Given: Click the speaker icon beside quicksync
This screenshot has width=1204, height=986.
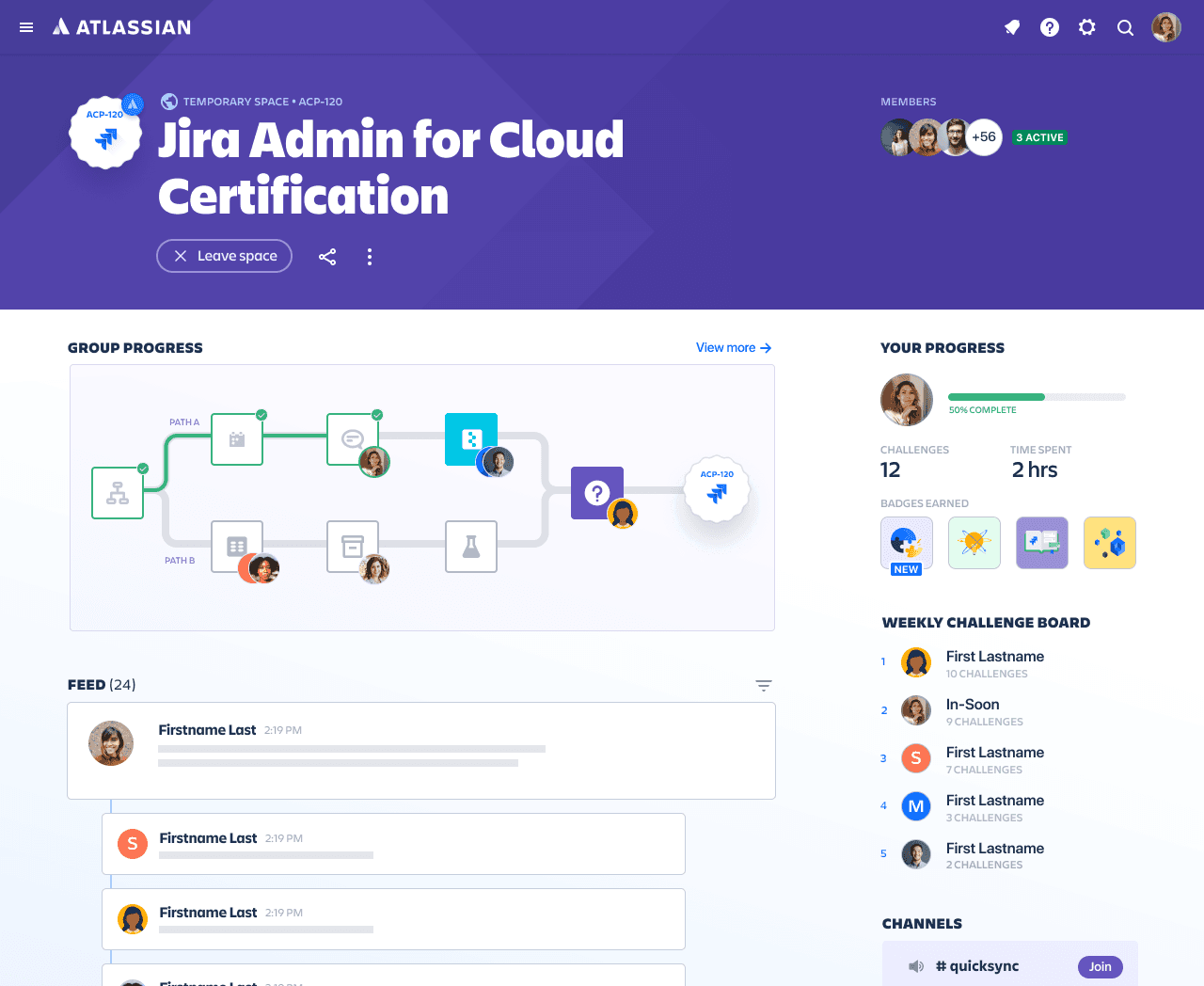Looking at the screenshot, I should [916, 967].
